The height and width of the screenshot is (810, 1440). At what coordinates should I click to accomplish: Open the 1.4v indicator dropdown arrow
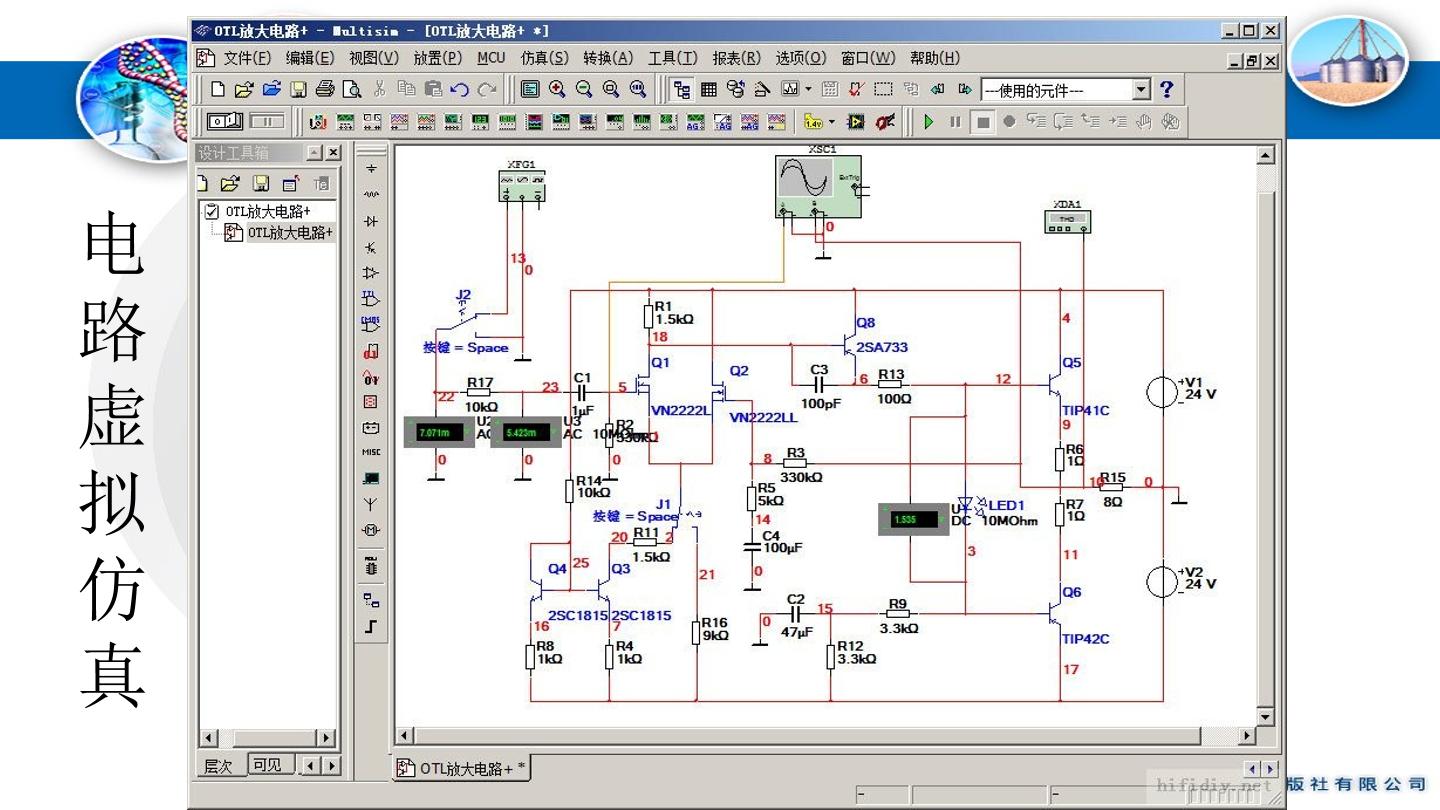(831, 122)
